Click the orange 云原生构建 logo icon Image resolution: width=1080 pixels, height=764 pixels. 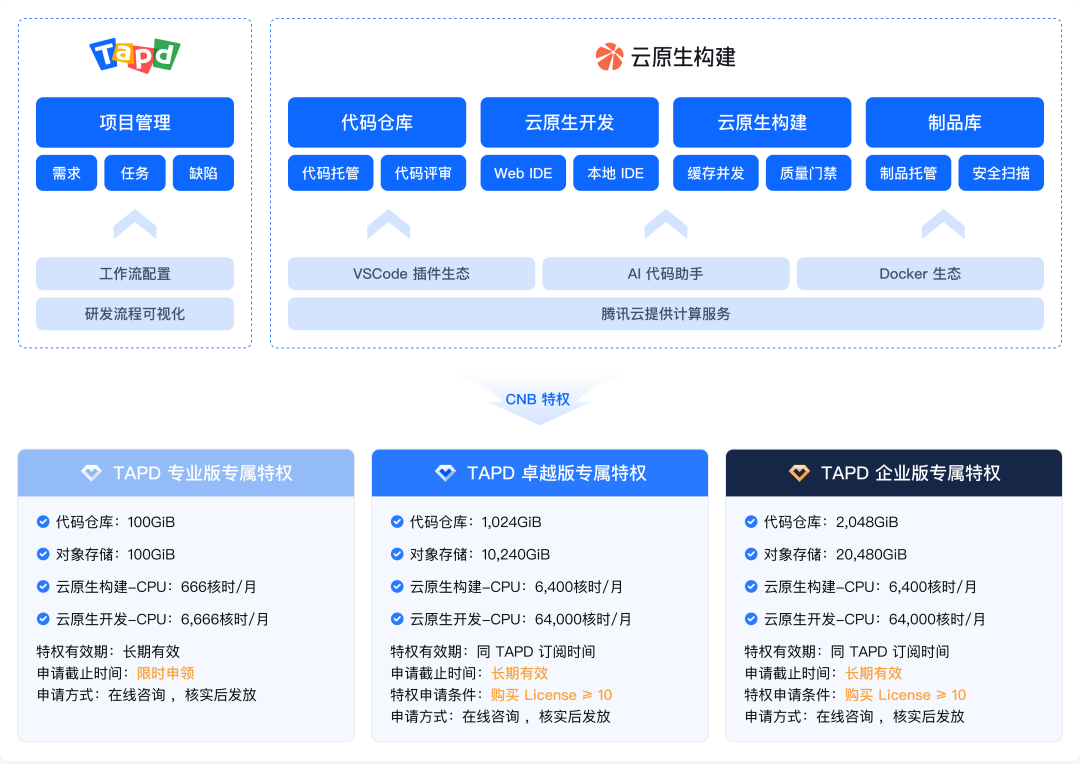point(610,56)
